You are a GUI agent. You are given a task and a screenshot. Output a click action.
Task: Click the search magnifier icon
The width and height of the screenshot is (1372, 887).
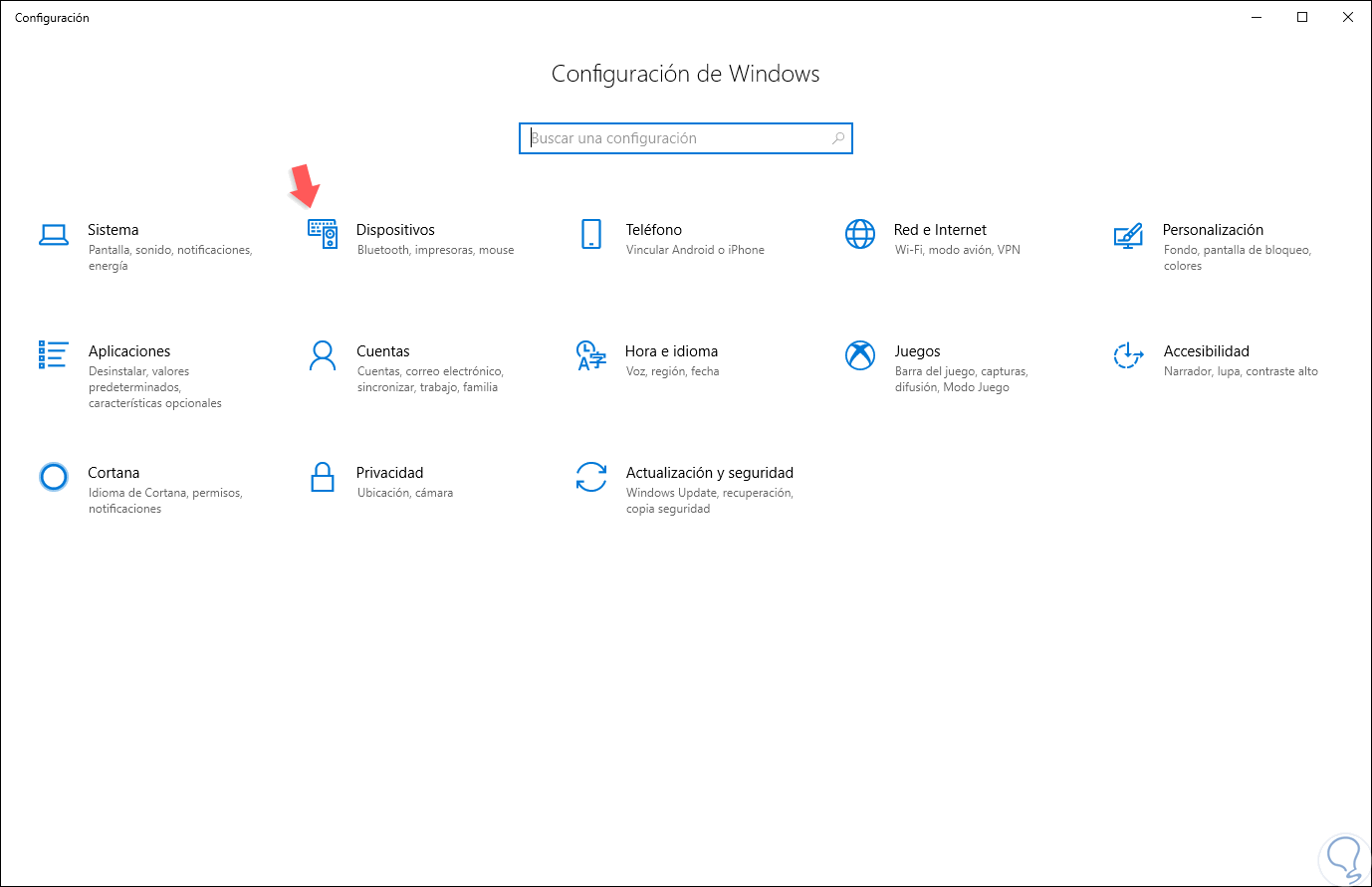coord(838,138)
